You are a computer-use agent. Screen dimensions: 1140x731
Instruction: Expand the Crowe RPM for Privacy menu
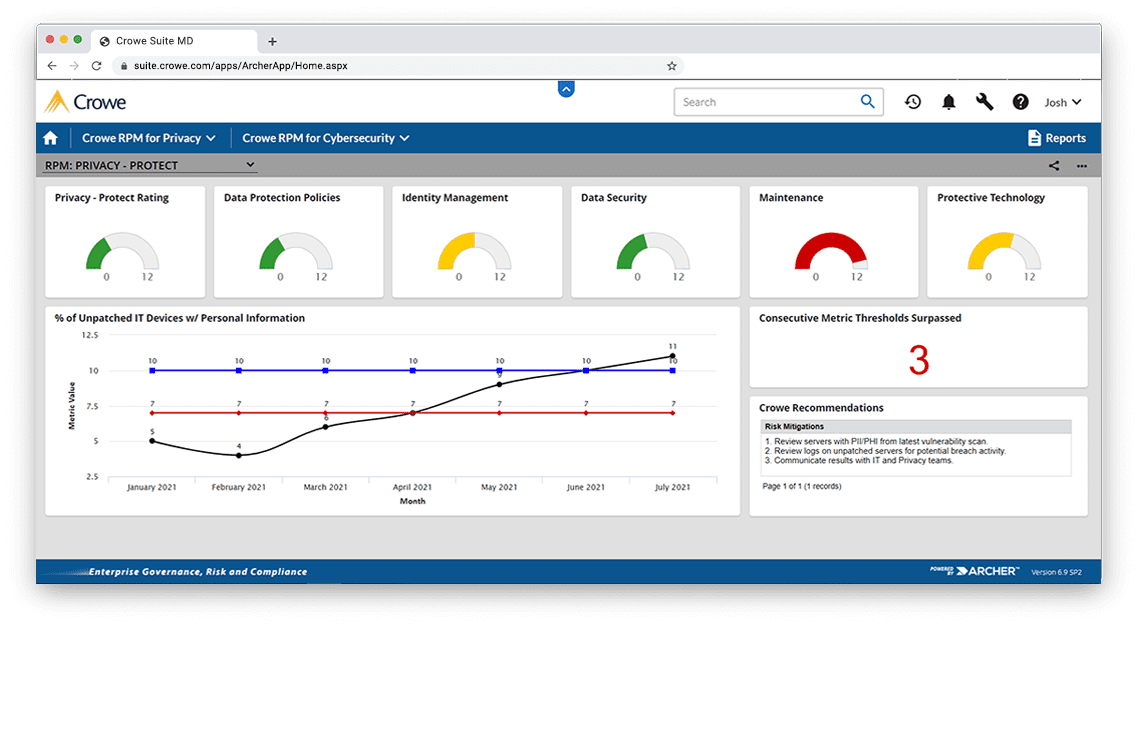[149, 137]
